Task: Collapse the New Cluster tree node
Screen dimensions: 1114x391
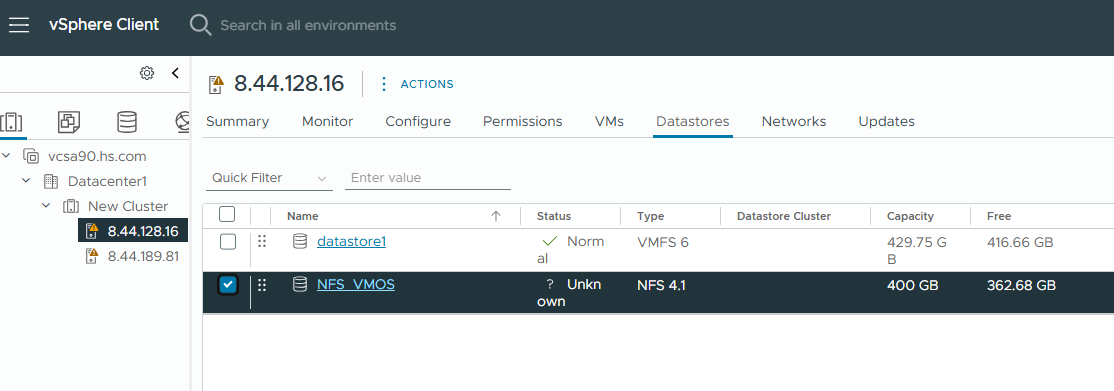Action: (46, 206)
